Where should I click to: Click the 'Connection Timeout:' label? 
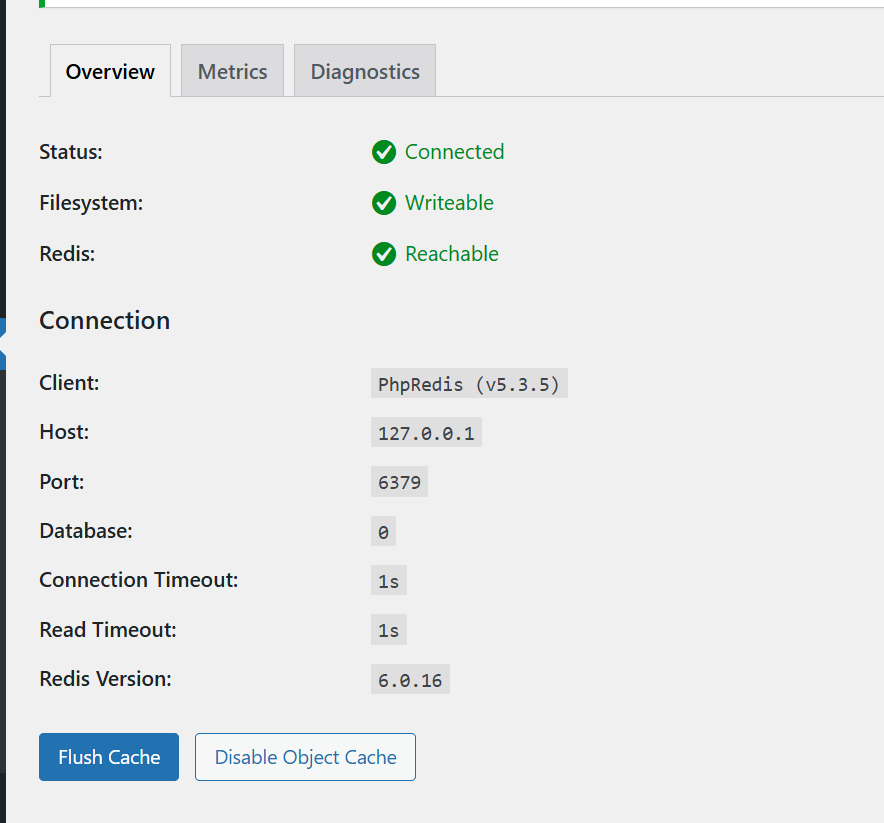pos(139,579)
